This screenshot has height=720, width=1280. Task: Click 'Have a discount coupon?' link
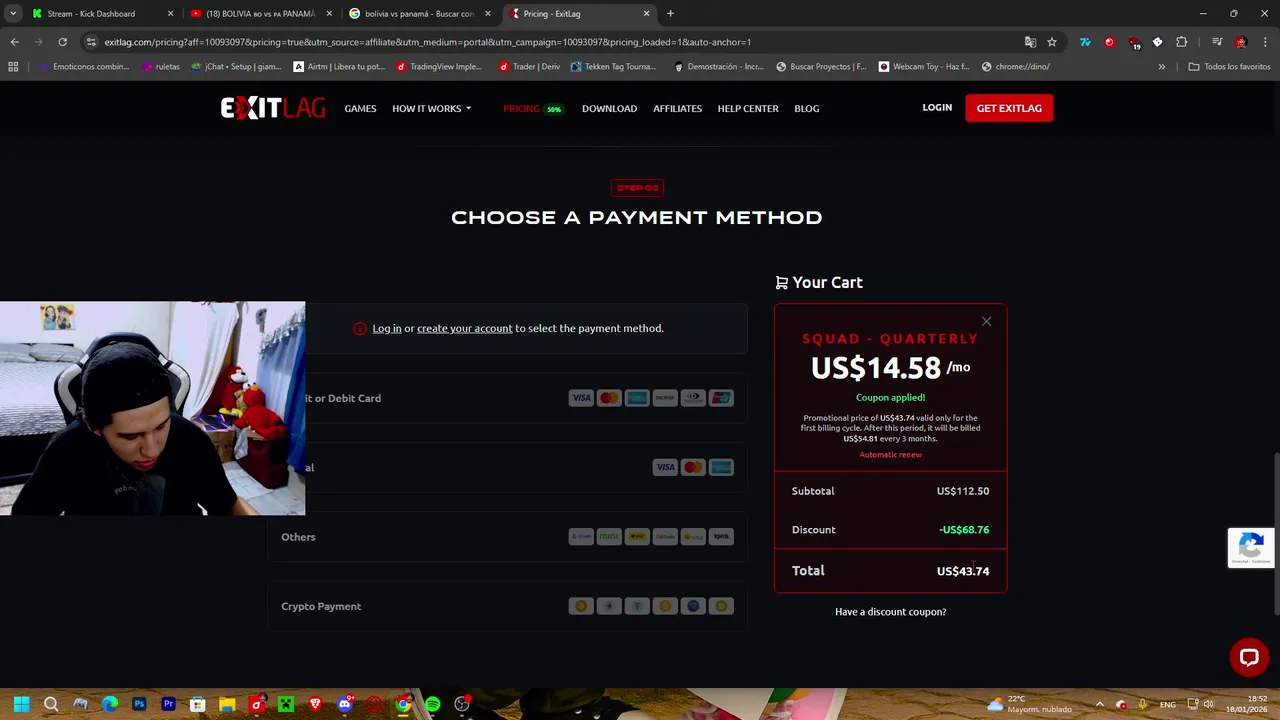click(x=890, y=611)
